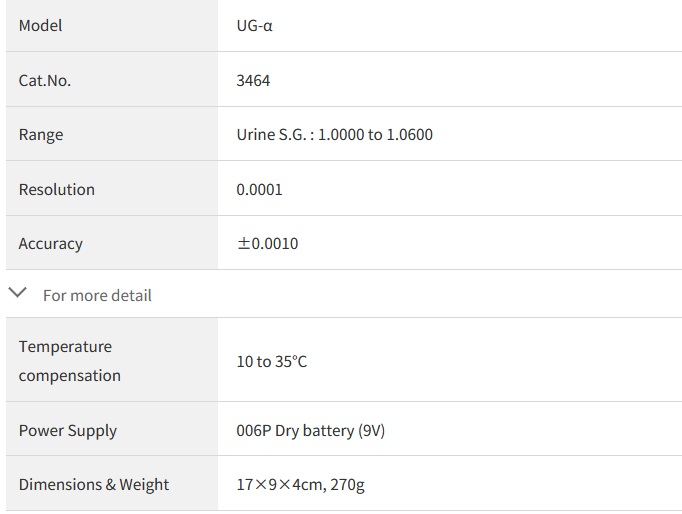Click the 10 to 35°C value
The height and width of the screenshot is (514, 682).
click(x=271, y=361)
